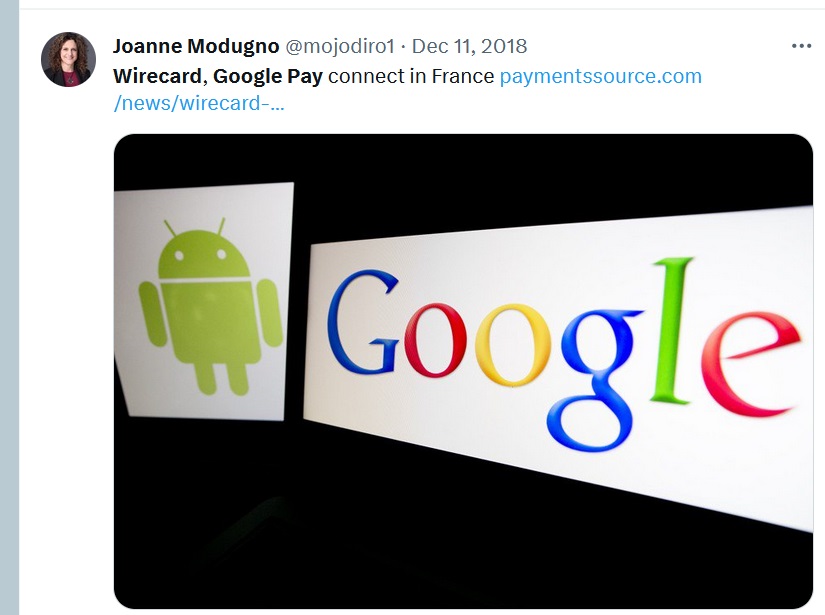Open the @mojodiro1 handle profile

click(x=340, y=46)
